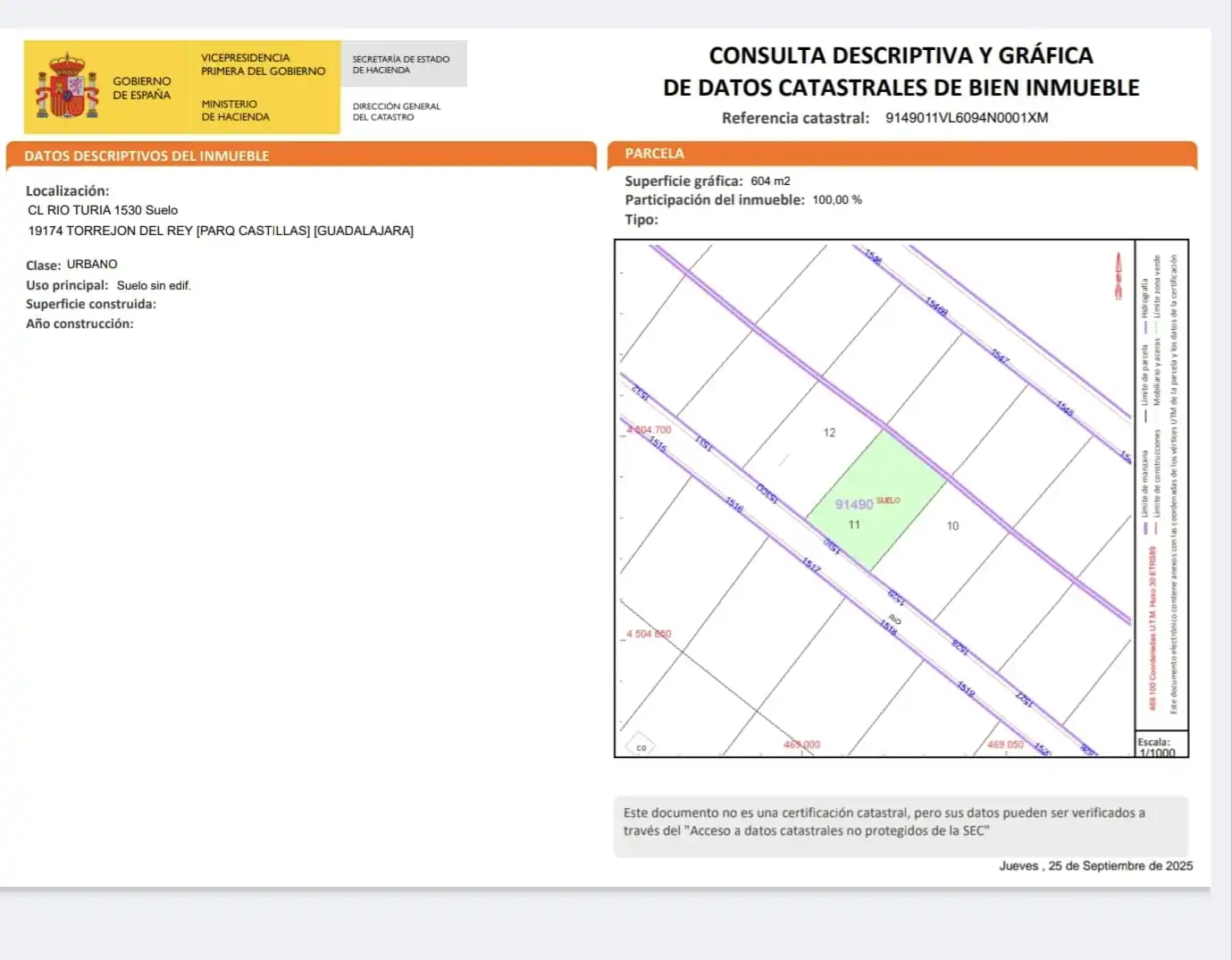Click the "Referencia catastral:" label
The image size is (1232, 960).
(x=795, y=118)
